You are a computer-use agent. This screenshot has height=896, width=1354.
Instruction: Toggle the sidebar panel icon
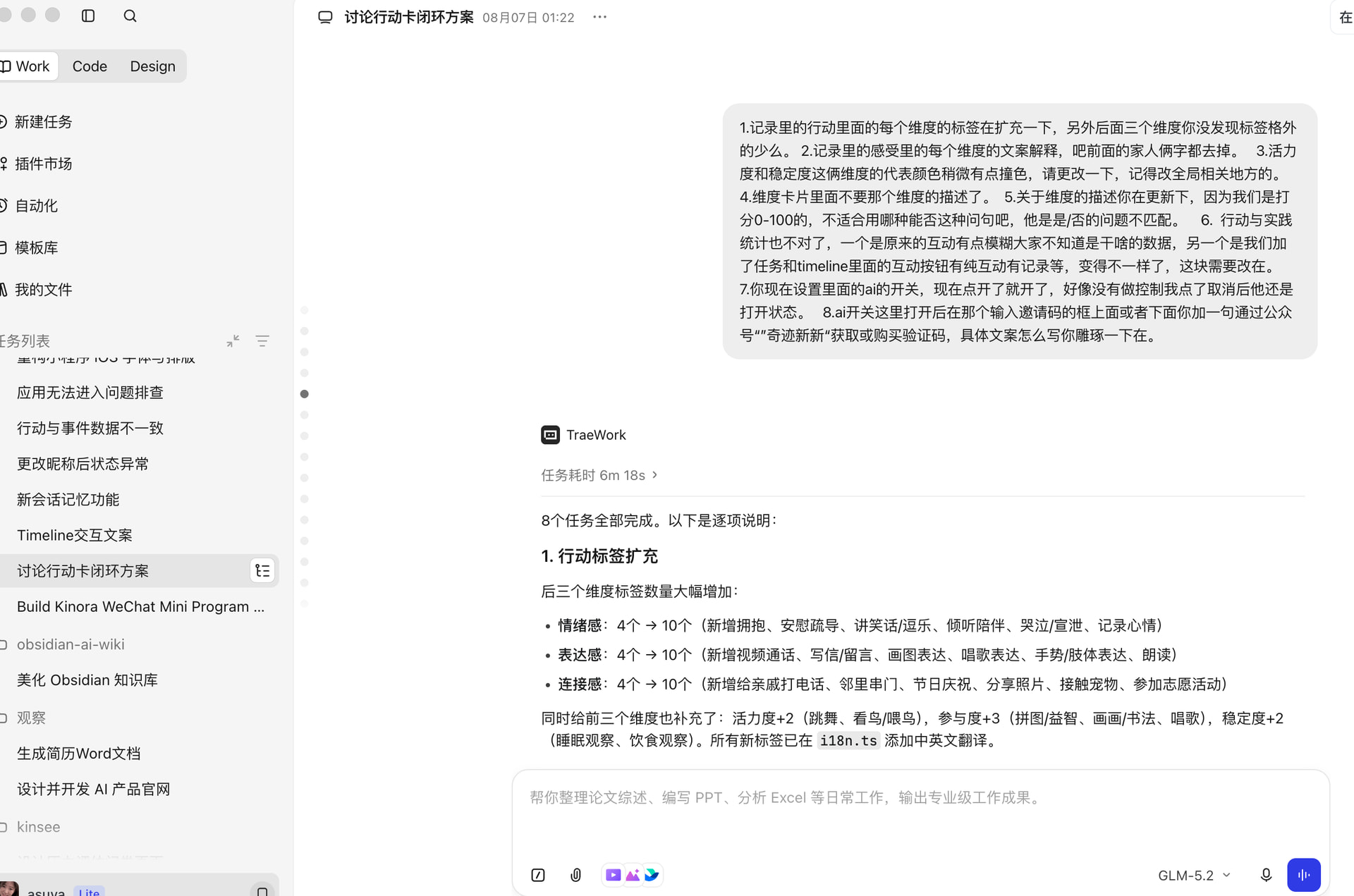pos(88,16)
